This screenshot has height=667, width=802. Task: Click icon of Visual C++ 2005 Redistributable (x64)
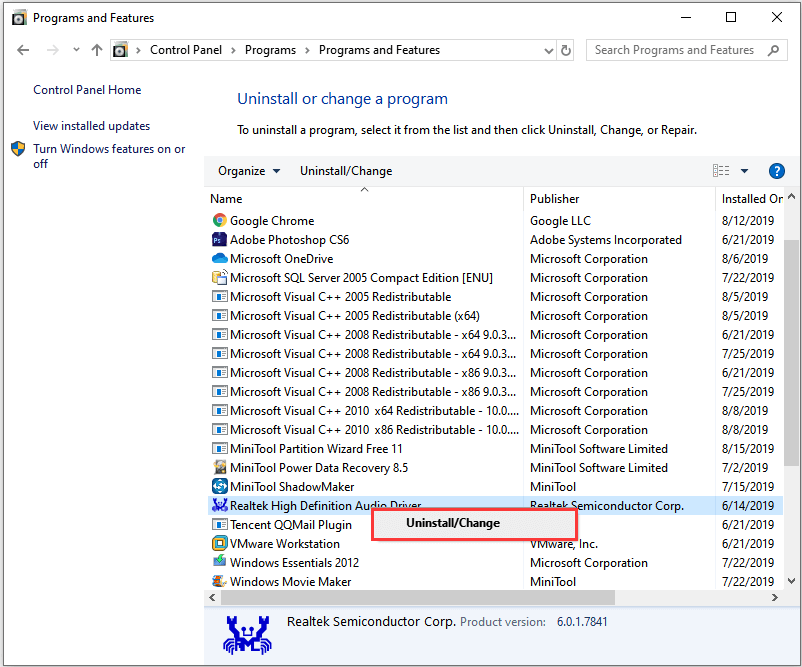[x=219, y=316]
